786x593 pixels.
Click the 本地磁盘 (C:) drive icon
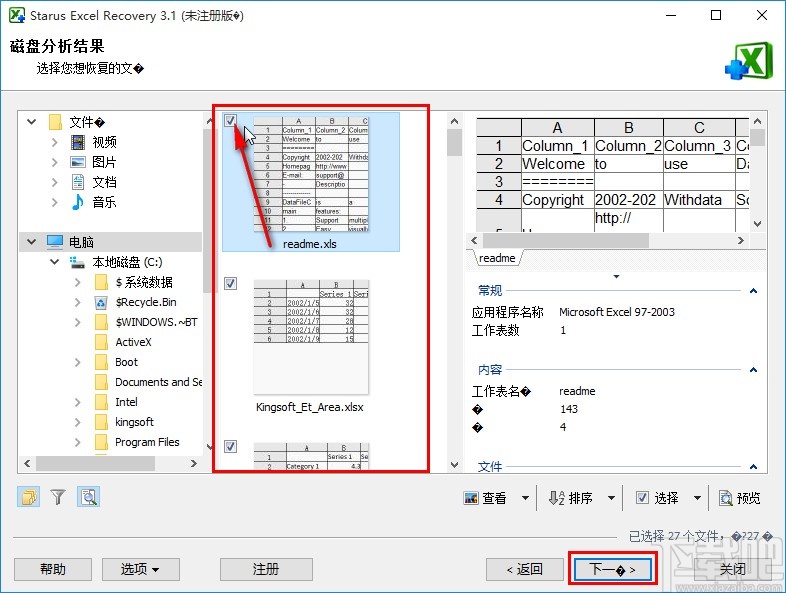click(x=77, y=262)
